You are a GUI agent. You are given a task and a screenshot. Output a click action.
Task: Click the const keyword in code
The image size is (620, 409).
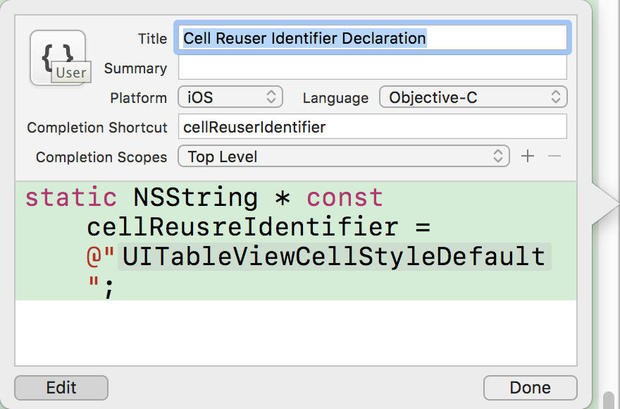pos(344,197)
